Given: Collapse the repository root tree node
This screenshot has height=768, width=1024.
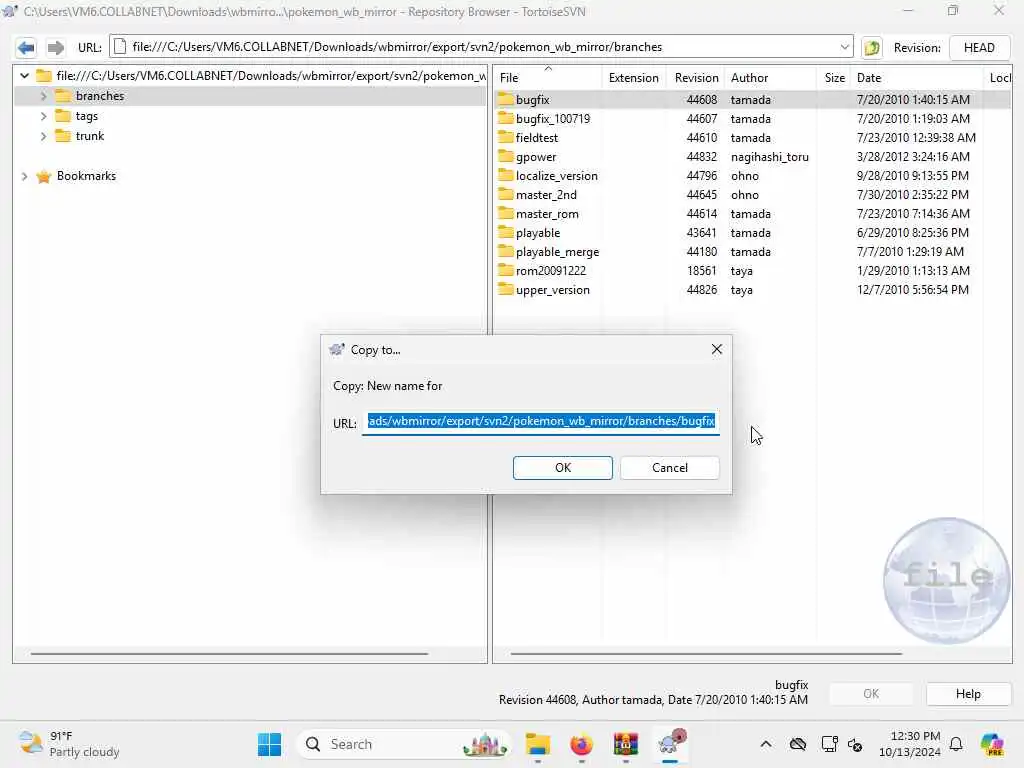Looking at the screenshot, I should (x=24, y=76).
